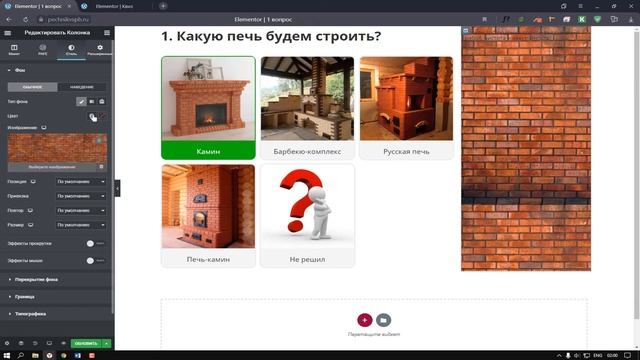Toggle the Эффекты мыши switch
Screen dimensions: 640x360
click(x=96, y=260)
